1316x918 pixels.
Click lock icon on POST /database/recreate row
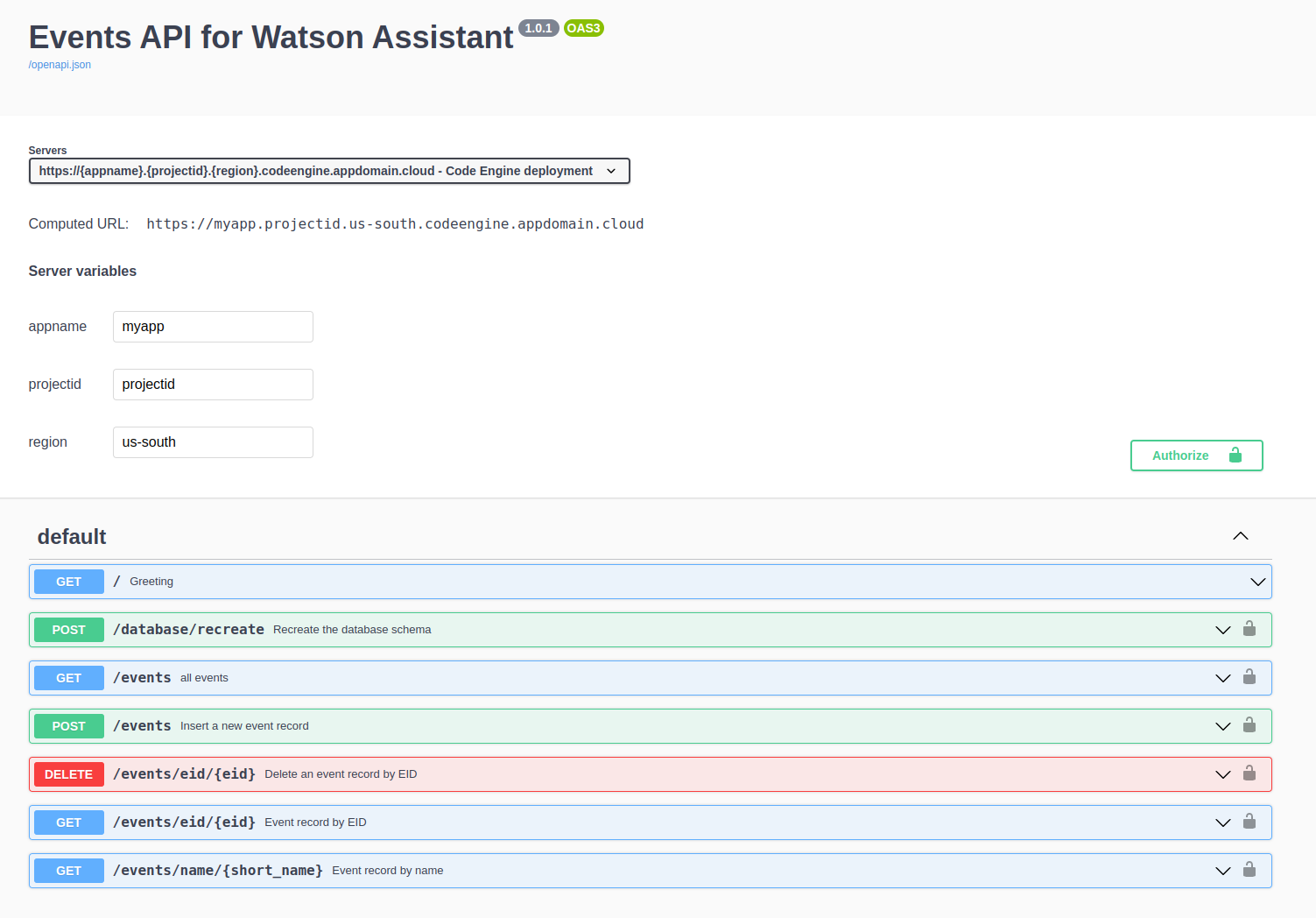[1249, 629]
